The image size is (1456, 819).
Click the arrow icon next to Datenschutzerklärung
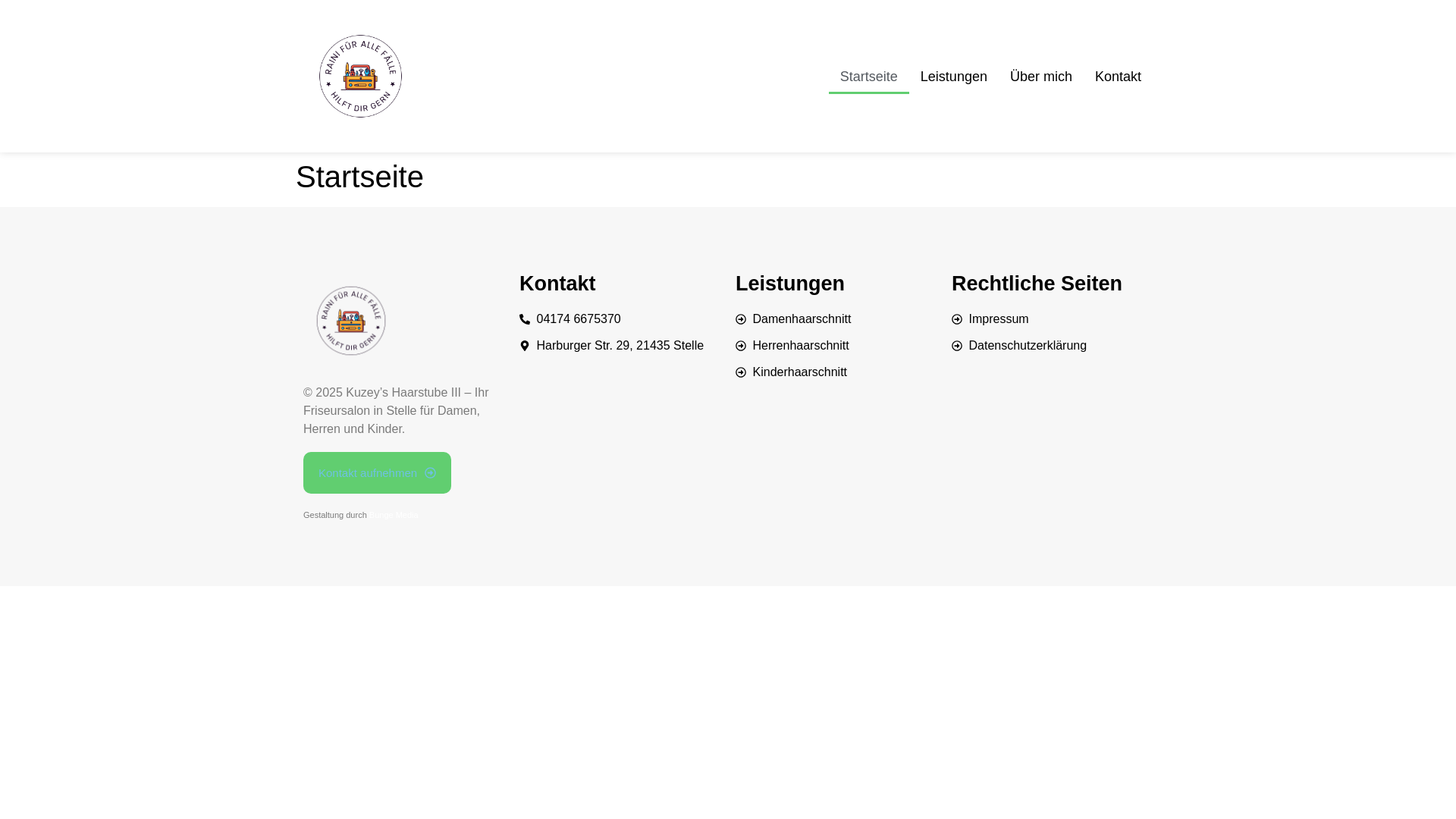pos(957,346)
